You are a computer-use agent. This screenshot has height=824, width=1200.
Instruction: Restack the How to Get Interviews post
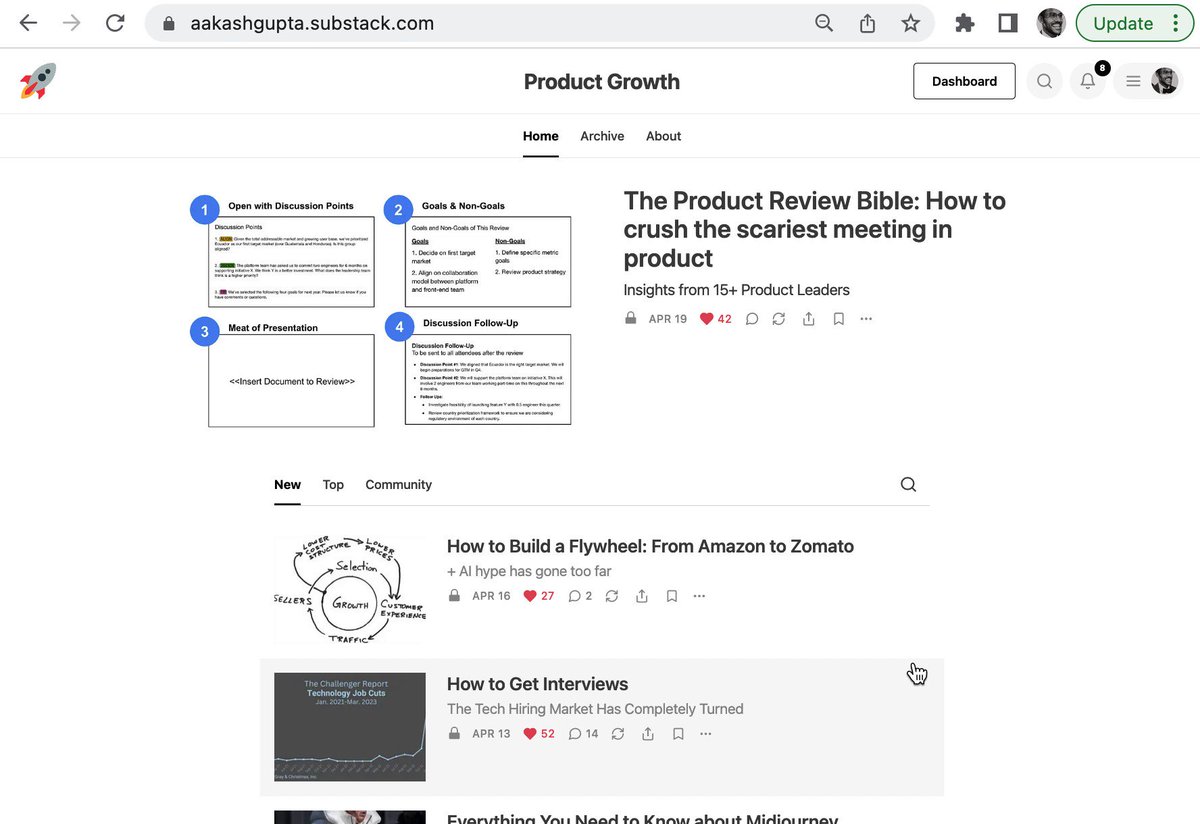[x=618, y=734]
